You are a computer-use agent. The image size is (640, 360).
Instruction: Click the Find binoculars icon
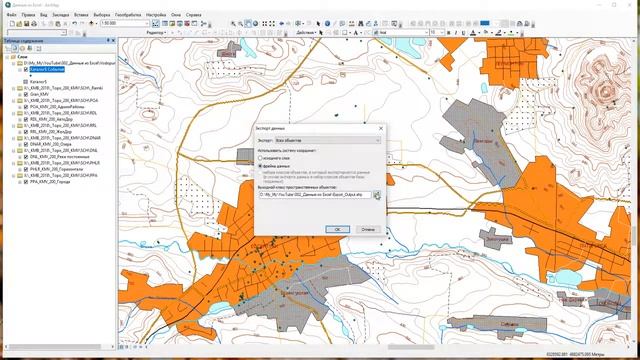pyautogui.click(x=360, y=24)
